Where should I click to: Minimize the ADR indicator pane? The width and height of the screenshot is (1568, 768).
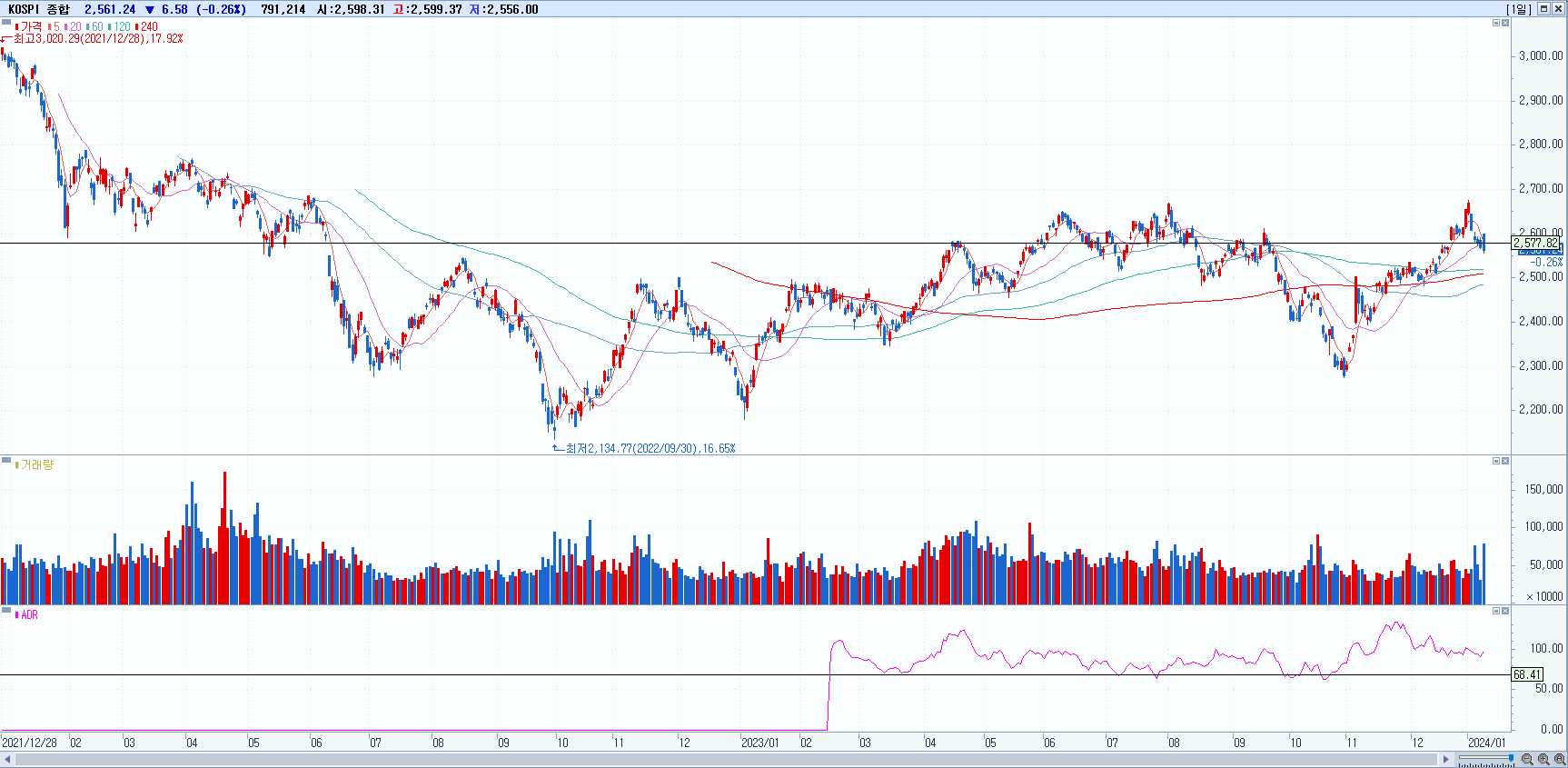coord(1496,611)
